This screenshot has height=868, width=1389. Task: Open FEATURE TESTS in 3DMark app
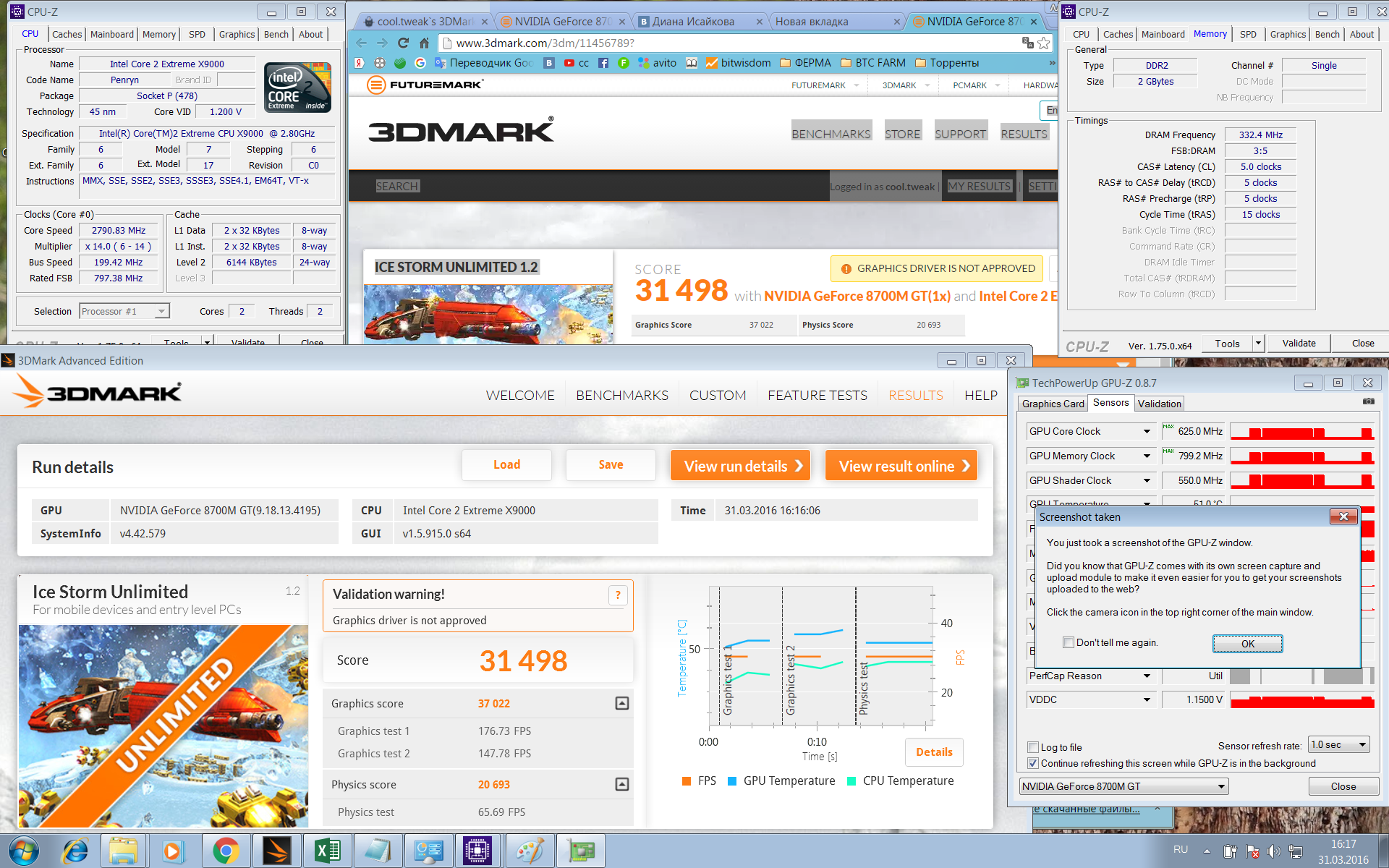(x=817, y=396)
